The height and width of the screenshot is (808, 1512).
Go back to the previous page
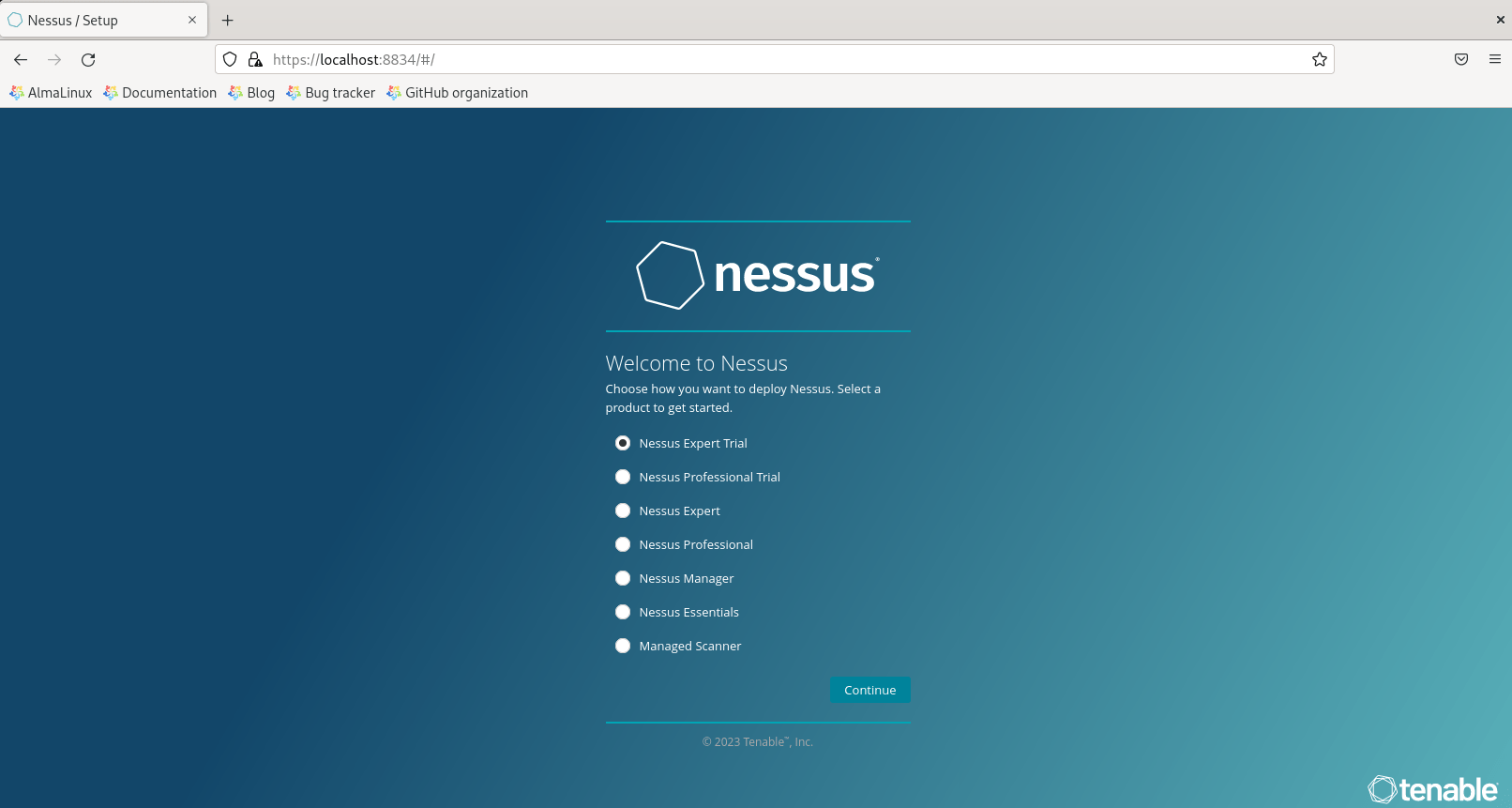(x=21, y=60)
